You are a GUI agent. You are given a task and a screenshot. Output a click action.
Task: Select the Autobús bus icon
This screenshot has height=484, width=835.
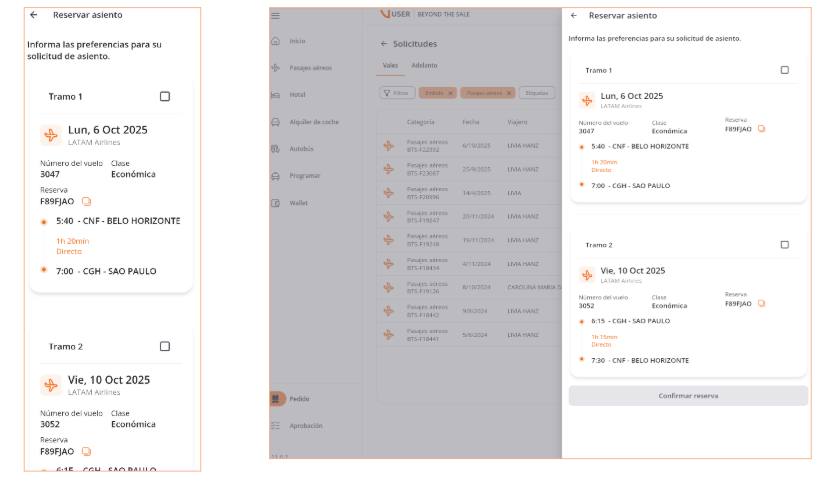click(275, 149)
